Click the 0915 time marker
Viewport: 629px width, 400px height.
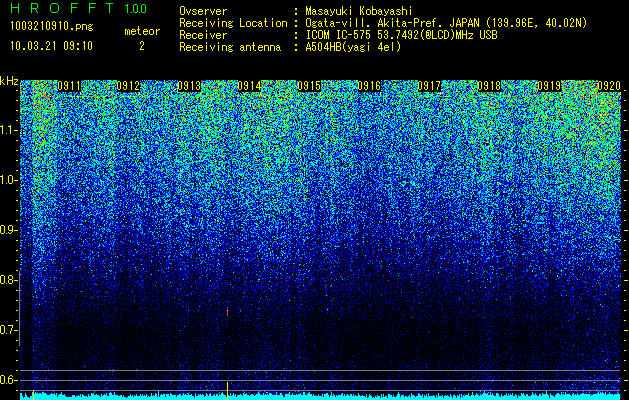click(x=309, y=86)
